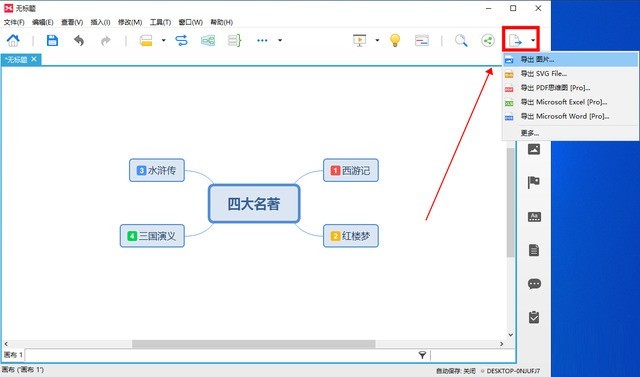
Task: Click the scroll right arrow
Action: (502, 344)
